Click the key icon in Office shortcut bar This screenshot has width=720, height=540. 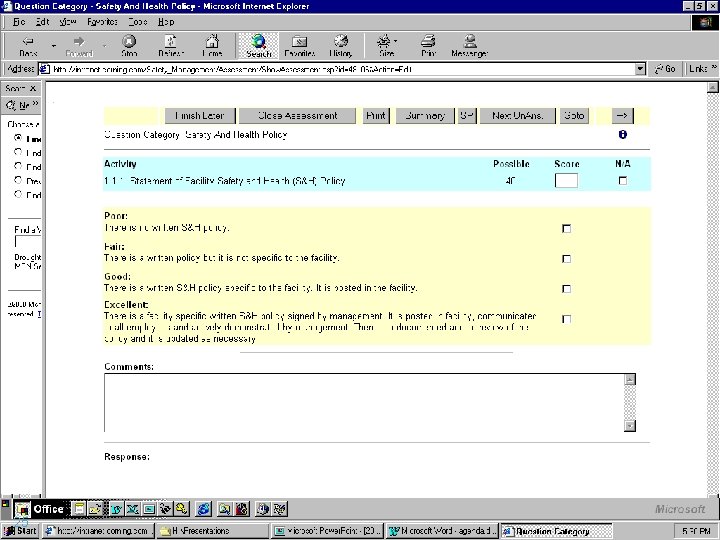(181, 509)
